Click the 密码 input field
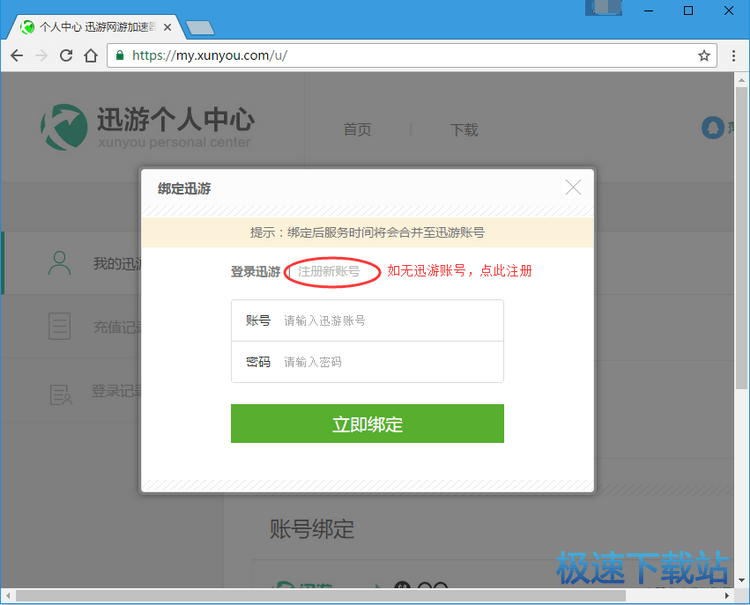750x605 pixels. [x=367, y=362]
